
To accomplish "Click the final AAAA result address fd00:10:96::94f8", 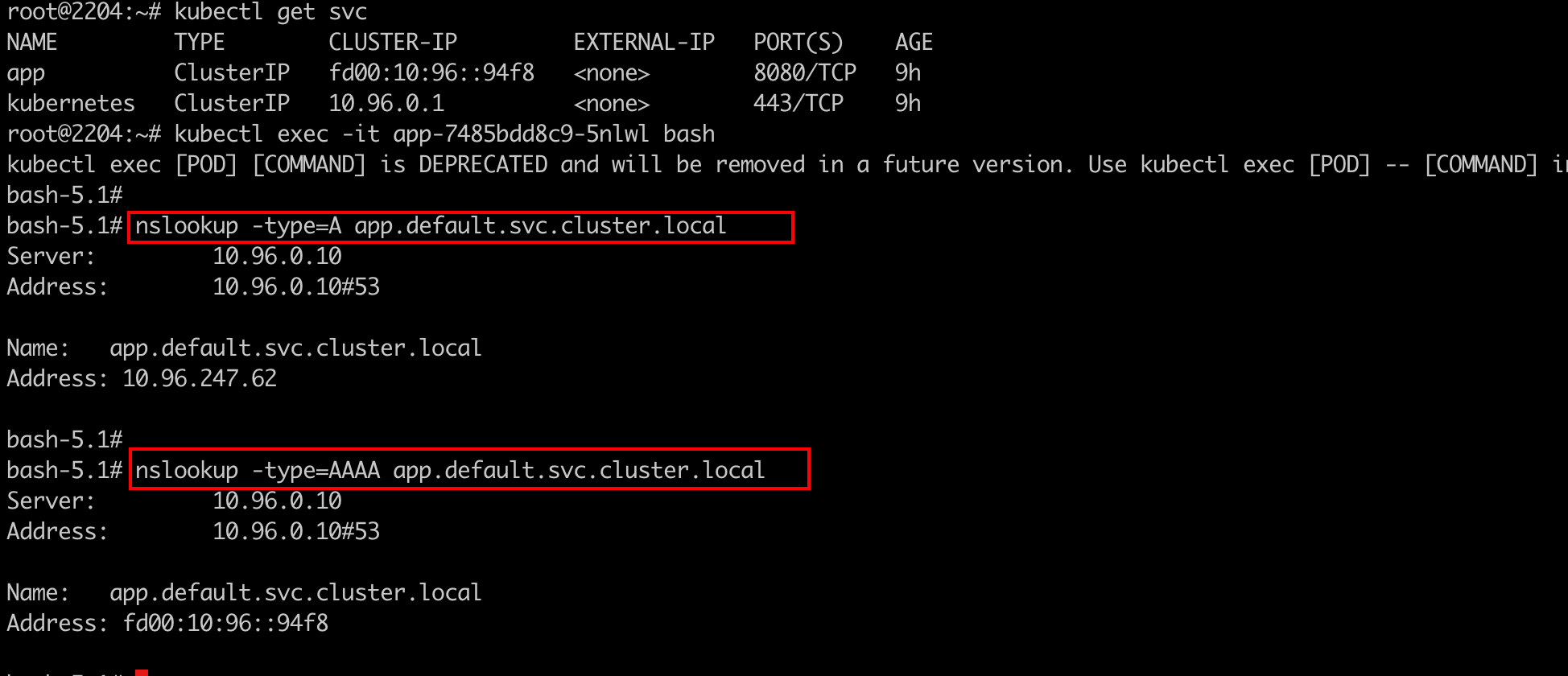I will (225, 624).
